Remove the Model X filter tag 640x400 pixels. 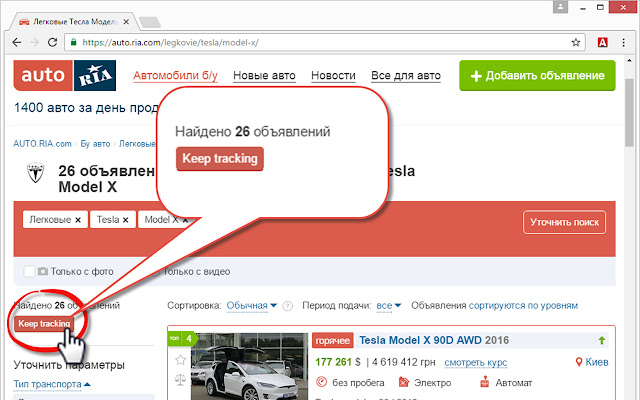click(184, 220)
